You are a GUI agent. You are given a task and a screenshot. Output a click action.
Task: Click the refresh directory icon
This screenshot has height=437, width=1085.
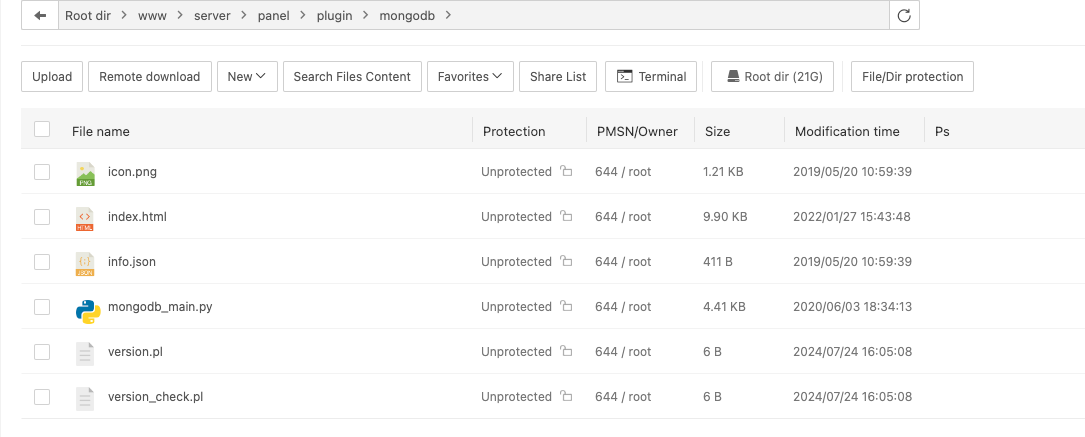pyautogui.click(x=904, y=16)
